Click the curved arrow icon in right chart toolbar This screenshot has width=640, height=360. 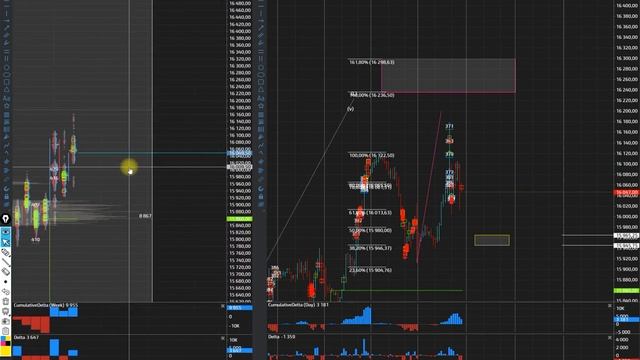pos(261,189)
